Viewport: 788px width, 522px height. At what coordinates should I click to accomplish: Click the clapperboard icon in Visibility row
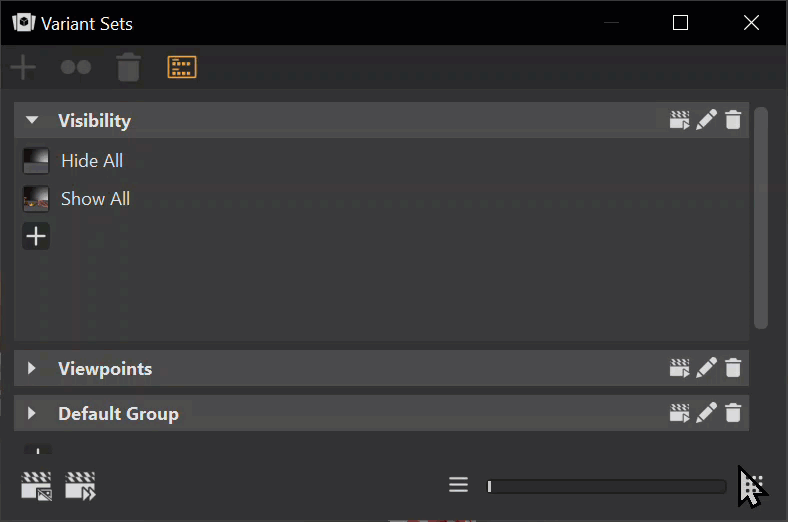tap(679, 120)
